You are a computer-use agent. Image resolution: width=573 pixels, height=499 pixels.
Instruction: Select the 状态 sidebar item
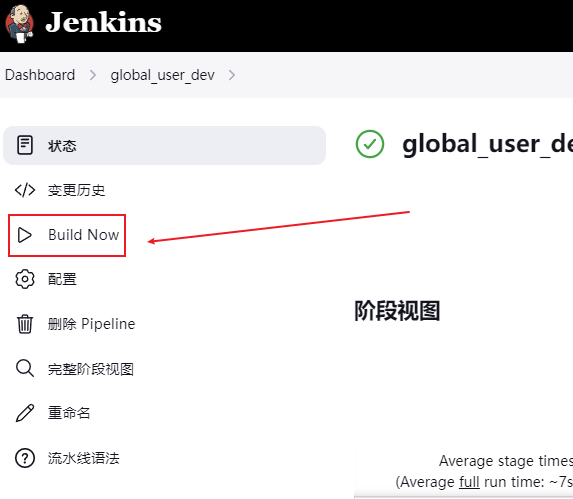pyautogui.click(x=164, y=145)
